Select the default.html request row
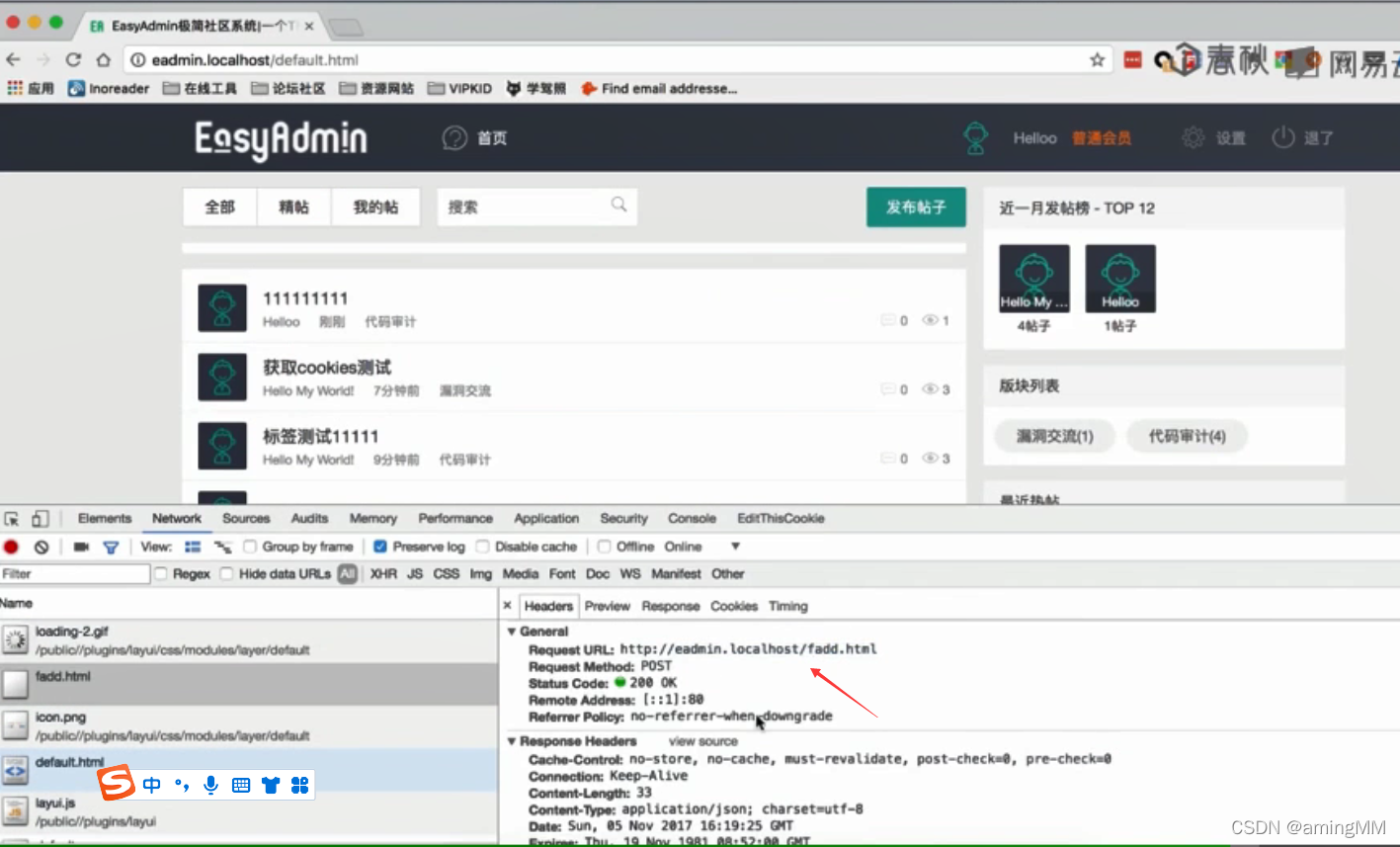Image resolution: width=1400 pixels, height=847 pixels. pyautogui.click(x=249, y=769)
